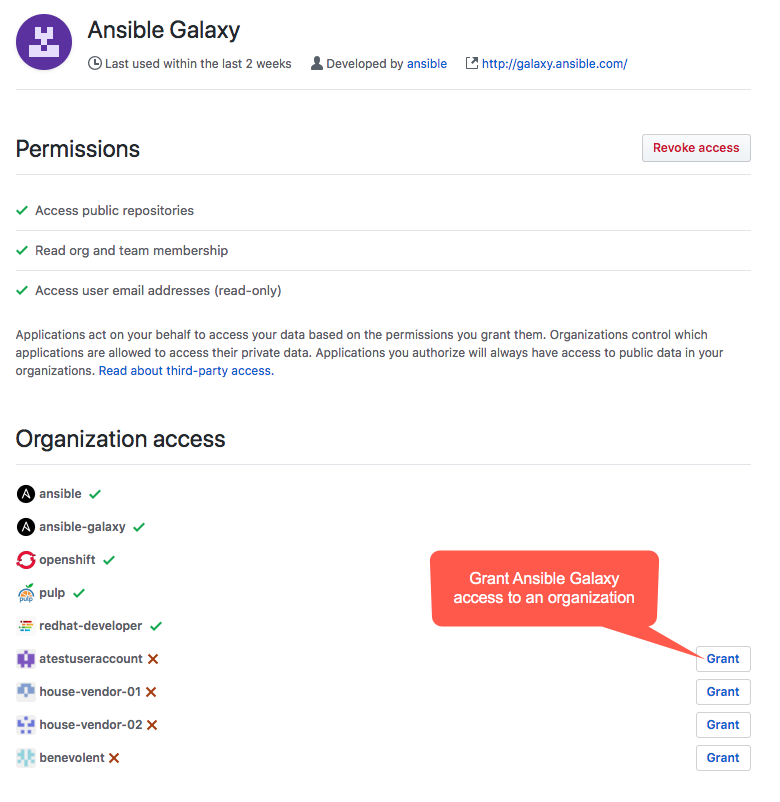
Task: Click the house-vendor-01 identicon avatar
Action: click(x=26, y=692)
